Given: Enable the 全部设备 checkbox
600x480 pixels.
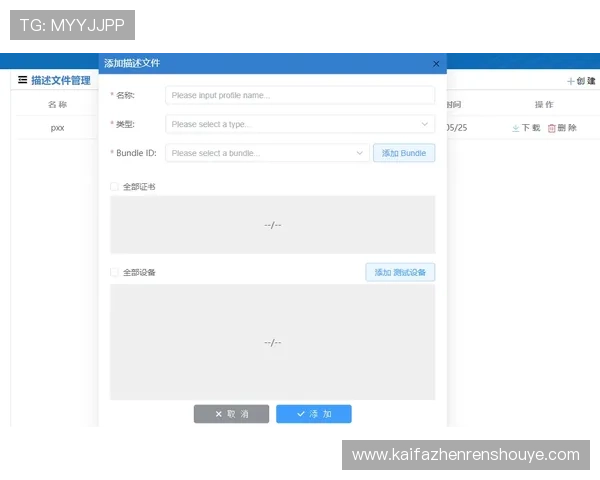Looking at the screenshot, I should click(115, 272).
